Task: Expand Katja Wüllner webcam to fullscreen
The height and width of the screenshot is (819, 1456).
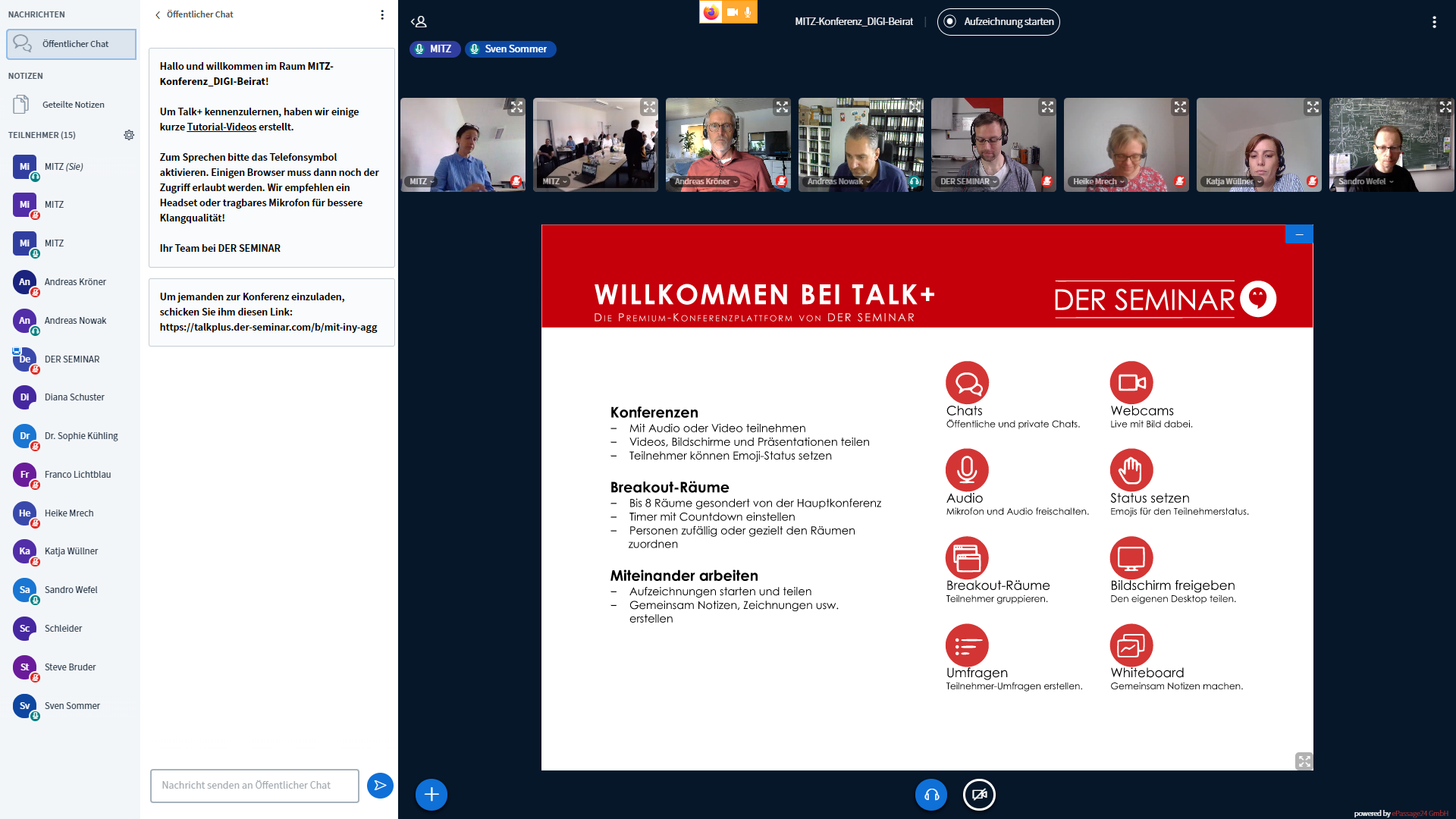Action: (1313, 107)
